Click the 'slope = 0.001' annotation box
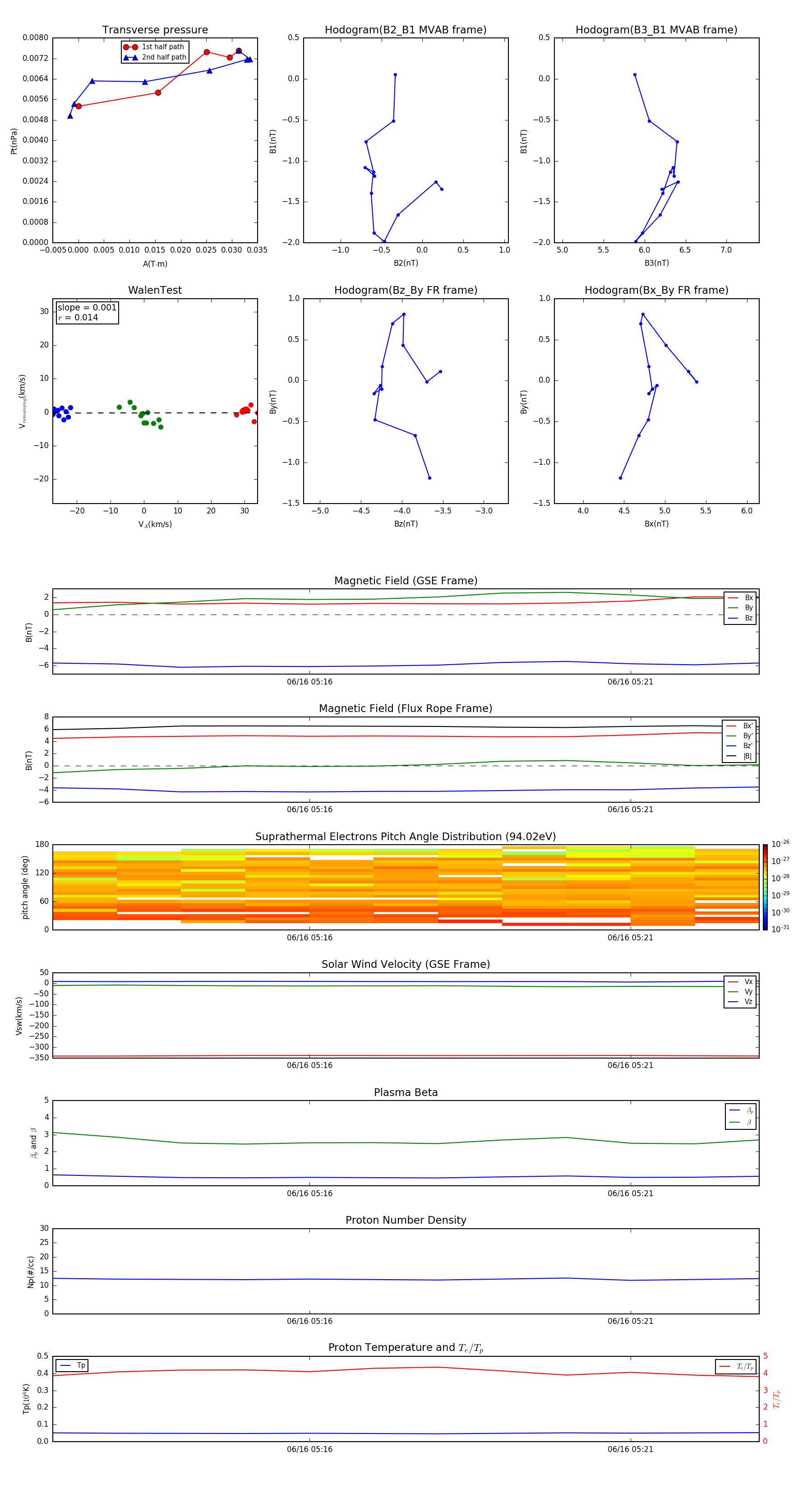Image resolution: width=812 pixels, height=1489 pixels. coord(87,313)
